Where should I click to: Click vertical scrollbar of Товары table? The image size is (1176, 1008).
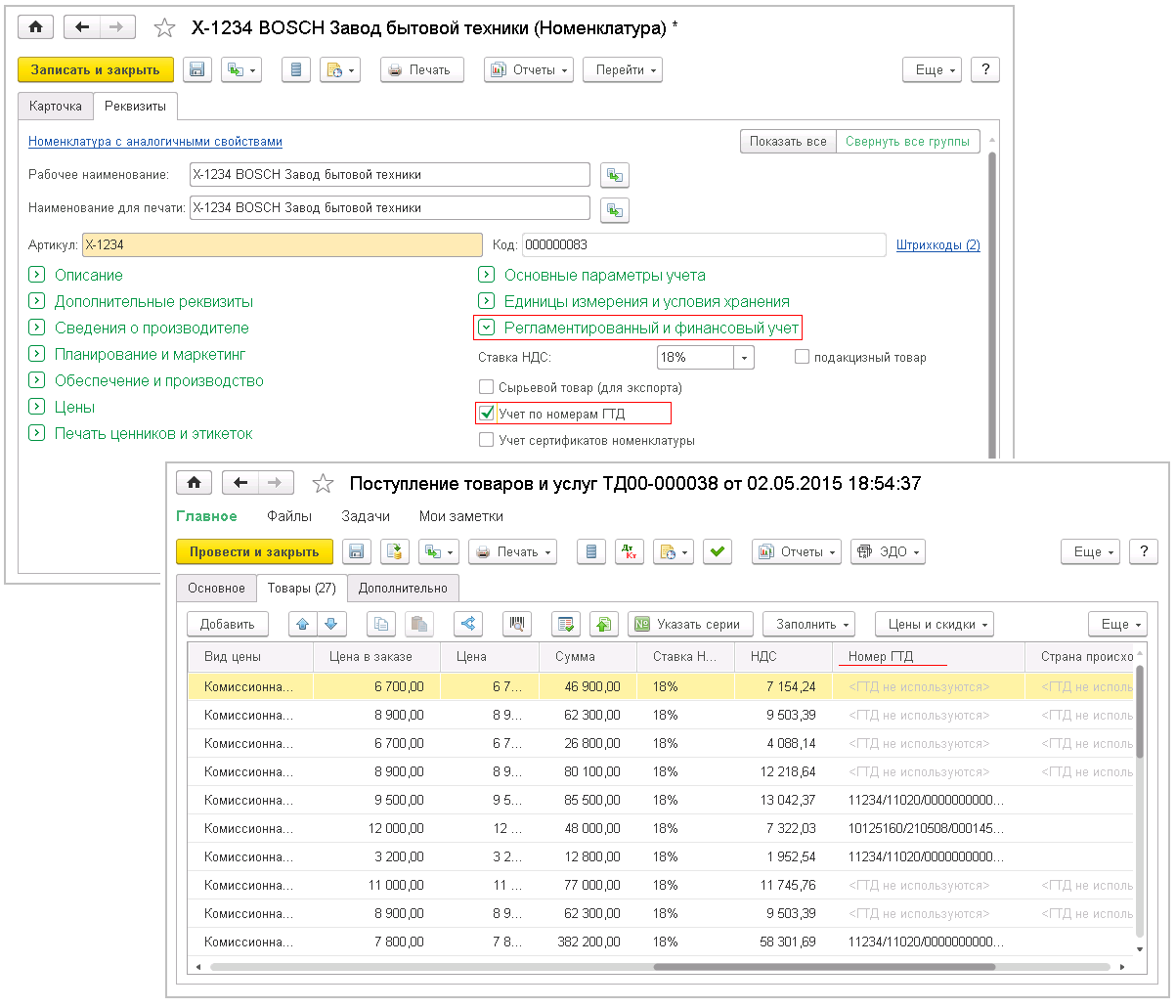pos(1140,714)
